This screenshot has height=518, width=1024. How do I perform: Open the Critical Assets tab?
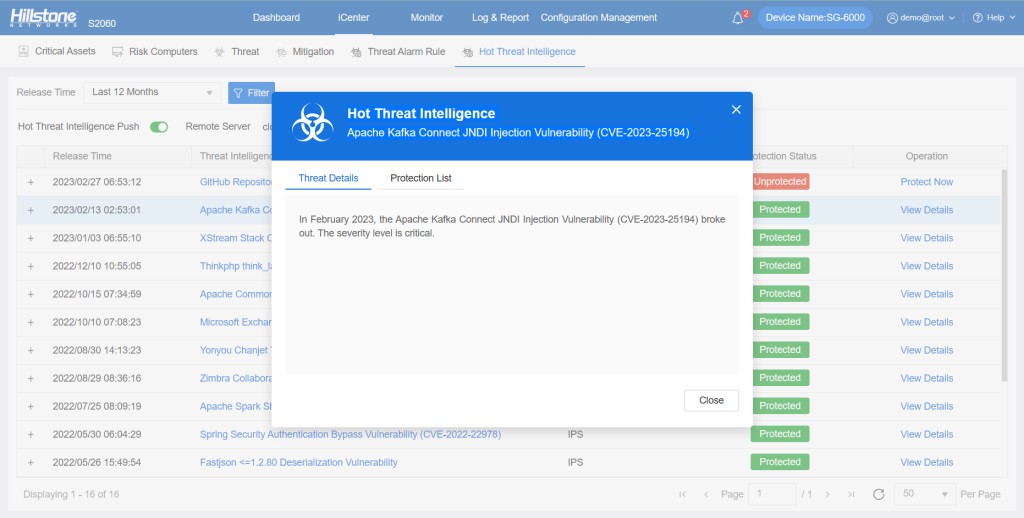click(x=57, y=51)
